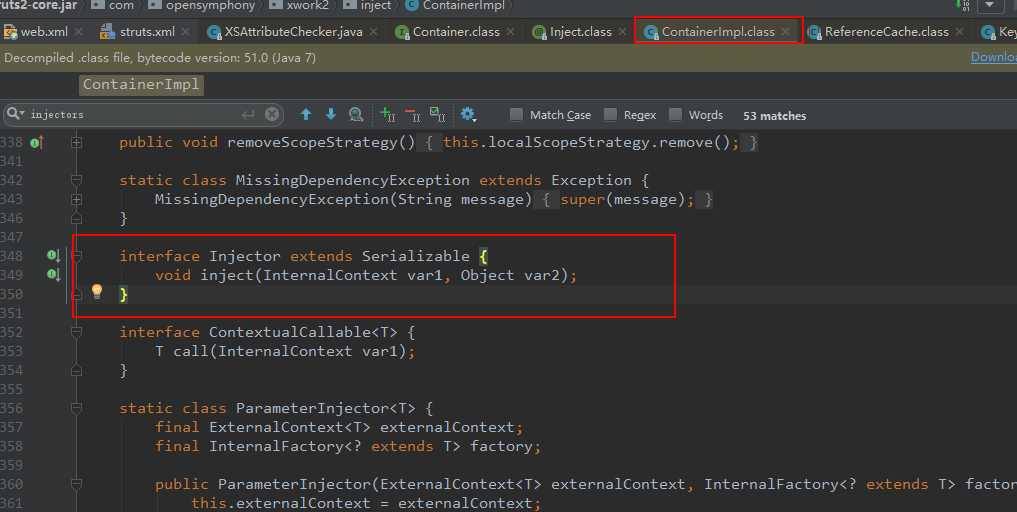Viewport: 1017px width, 512px height.
Task: Close the struts.xml tab
Action: tap(185, 31)
